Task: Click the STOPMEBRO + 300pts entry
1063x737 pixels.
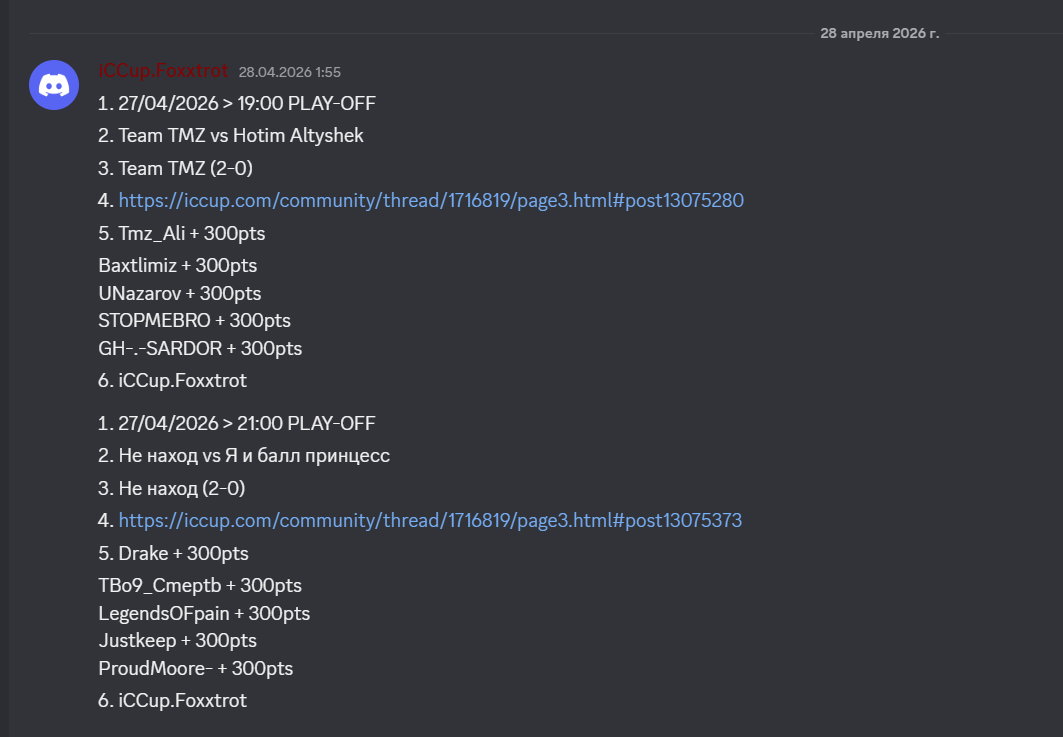Action: pos(195,321)
